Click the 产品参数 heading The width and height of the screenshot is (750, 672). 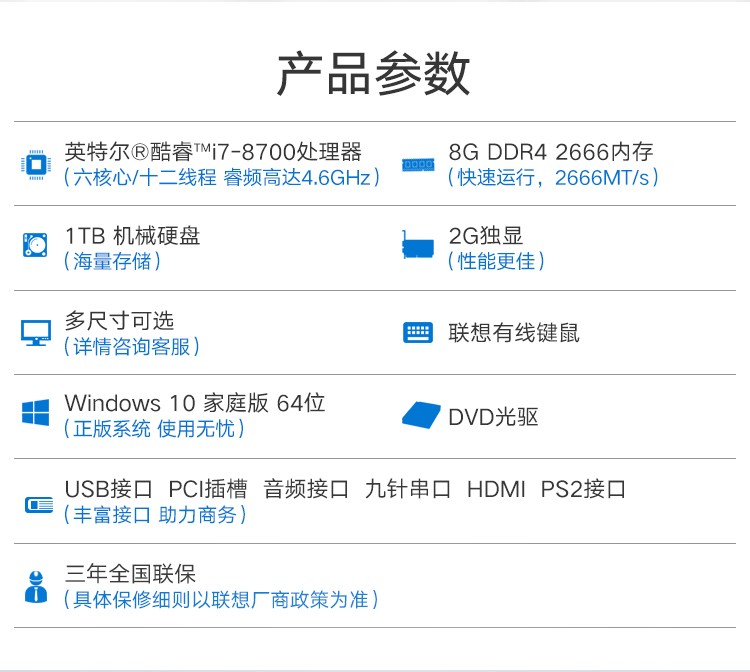tap(374, 74)
